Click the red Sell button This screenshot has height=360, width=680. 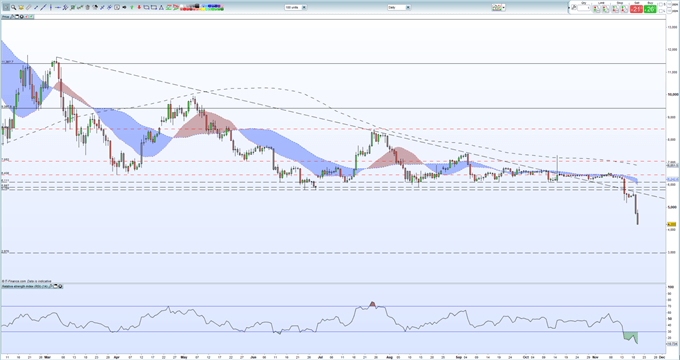pyautogui.click(x=636, y=9)
